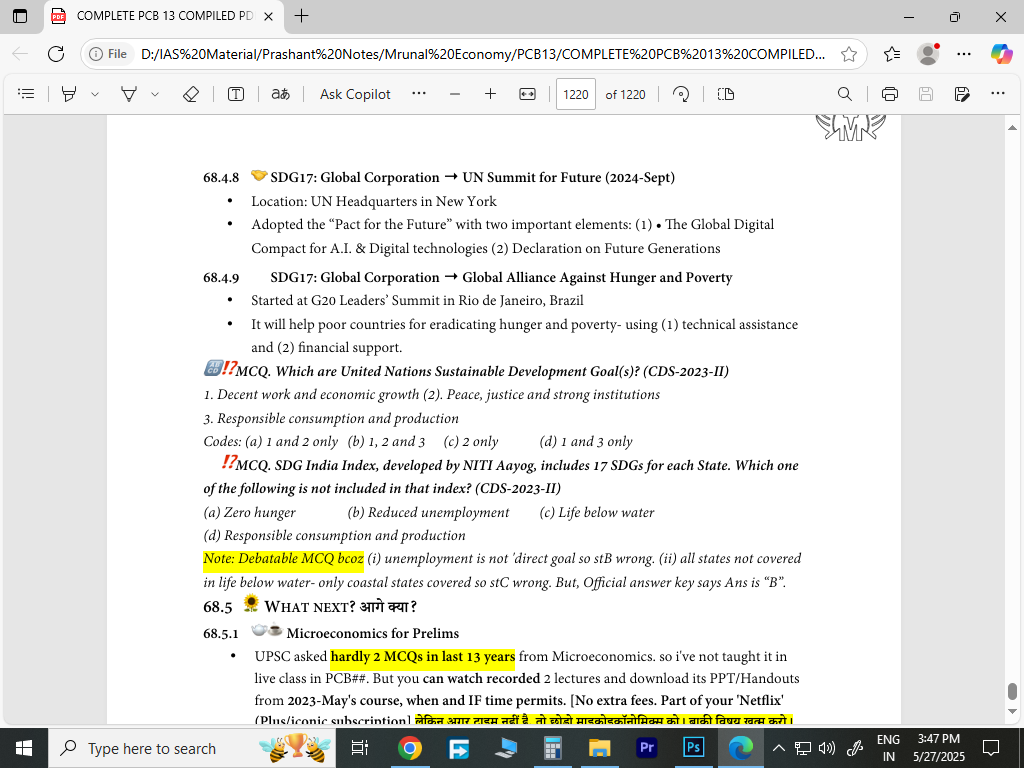Expand the Highlight color dropdown arrow
The image size is (1024, 768).
[x=95, y=94]
